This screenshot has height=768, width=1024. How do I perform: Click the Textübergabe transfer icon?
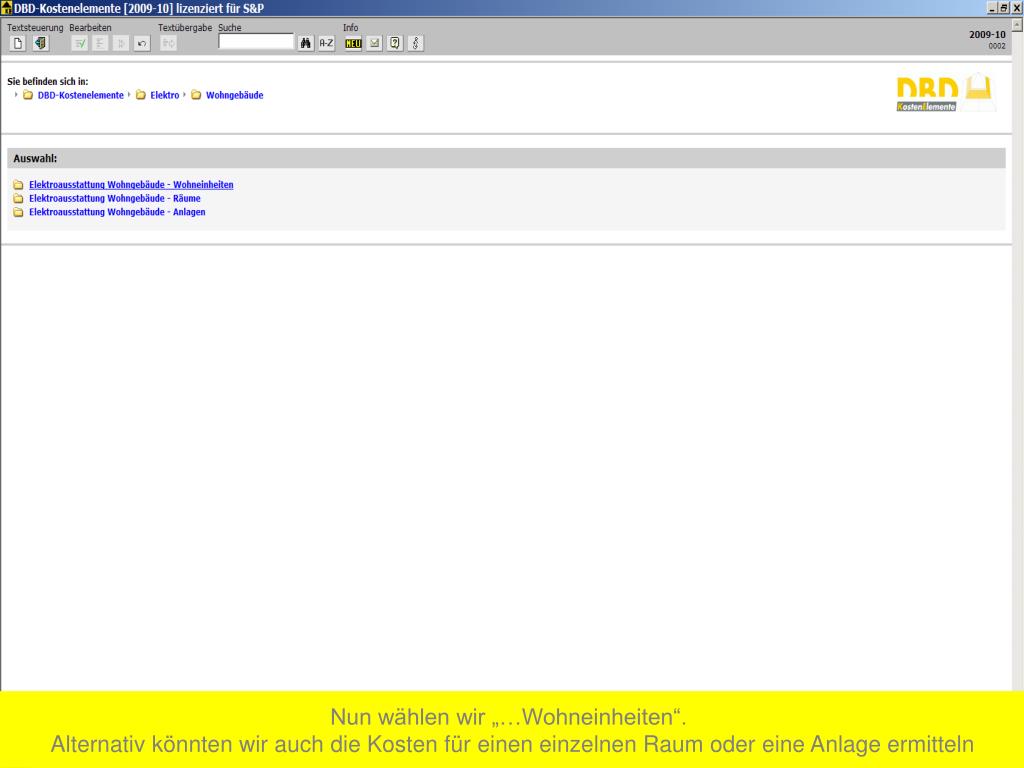click(168, 43)
